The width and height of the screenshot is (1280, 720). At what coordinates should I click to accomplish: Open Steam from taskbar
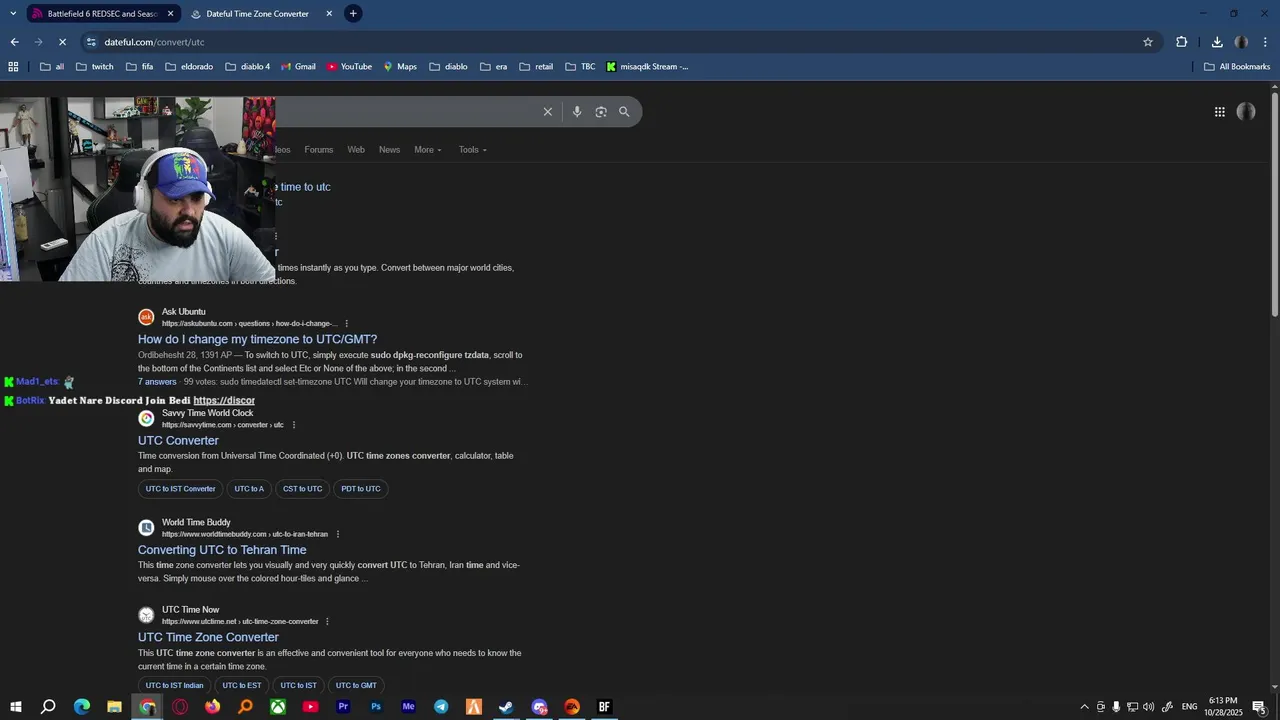click(x=506, y=707)
